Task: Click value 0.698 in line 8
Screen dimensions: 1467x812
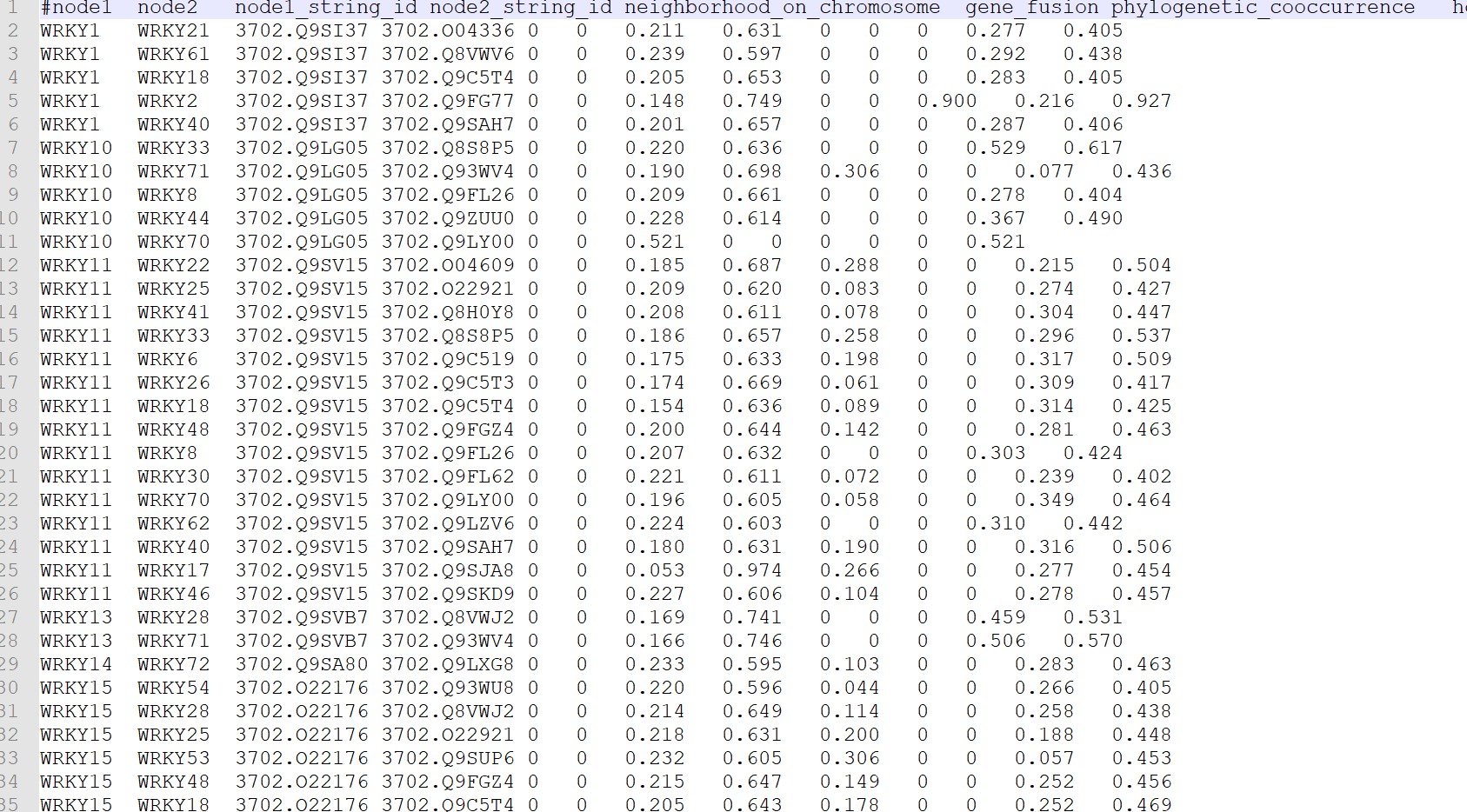Action: [x=752, y=171]
